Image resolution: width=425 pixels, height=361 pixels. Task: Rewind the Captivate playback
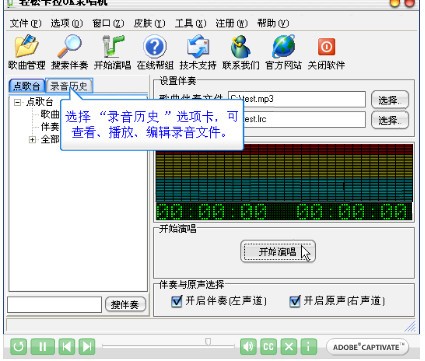[x=19, y=347]
